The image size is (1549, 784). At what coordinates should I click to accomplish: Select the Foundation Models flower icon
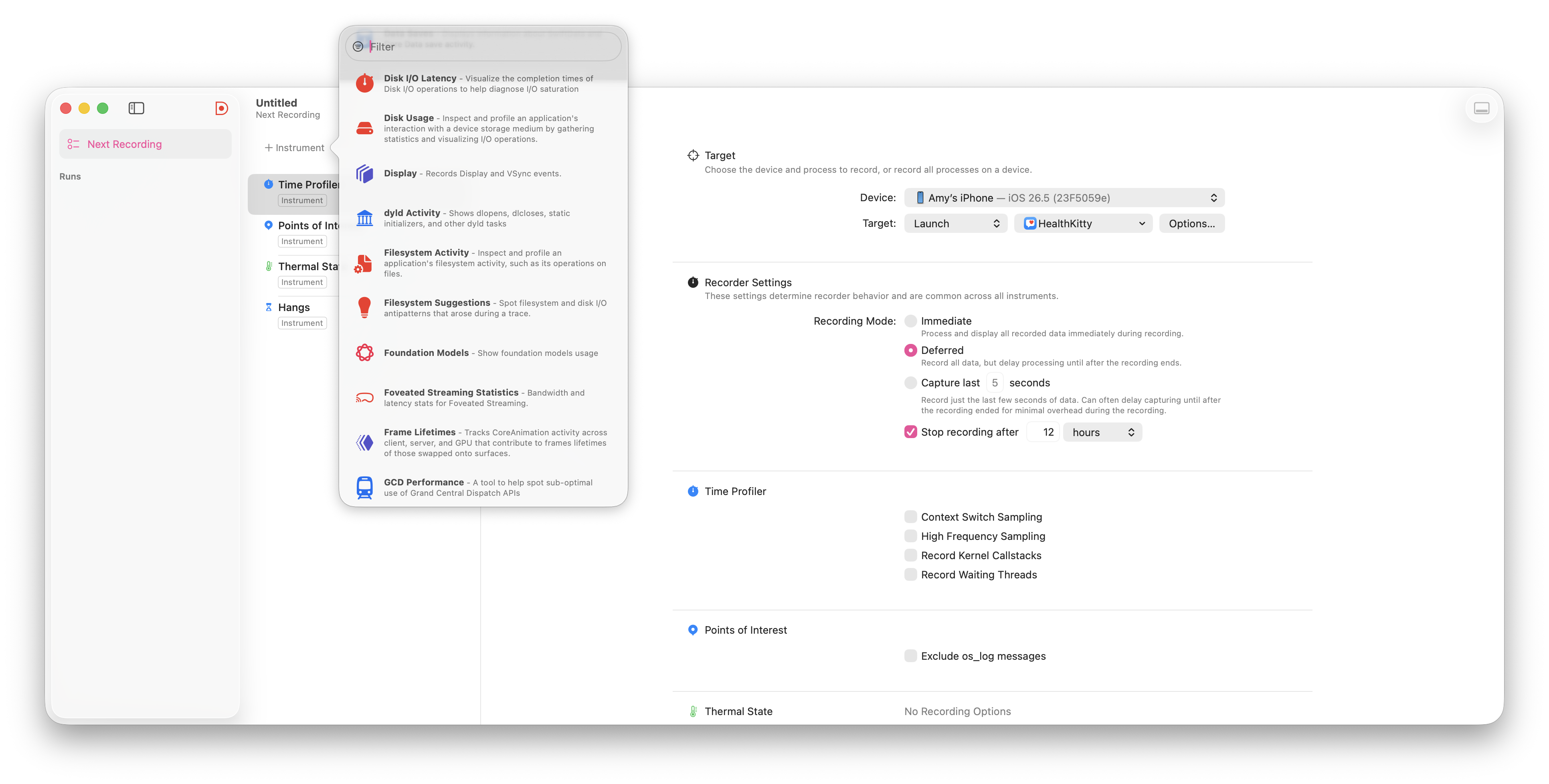[x=364, y=352]
